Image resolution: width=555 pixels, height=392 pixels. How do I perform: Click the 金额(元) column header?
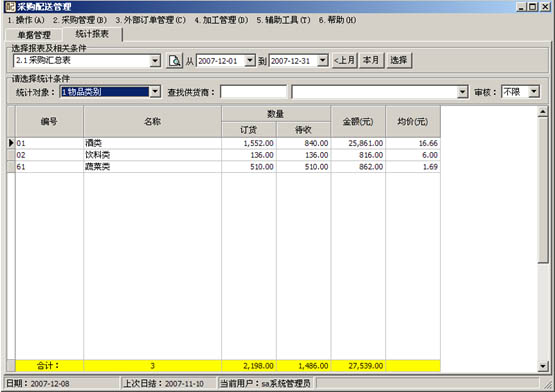point(358,121)
